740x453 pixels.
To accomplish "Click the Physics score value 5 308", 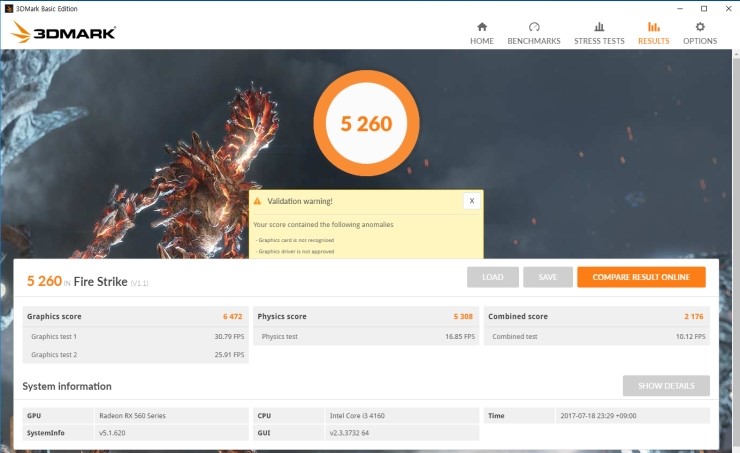I will click(463, 317).
